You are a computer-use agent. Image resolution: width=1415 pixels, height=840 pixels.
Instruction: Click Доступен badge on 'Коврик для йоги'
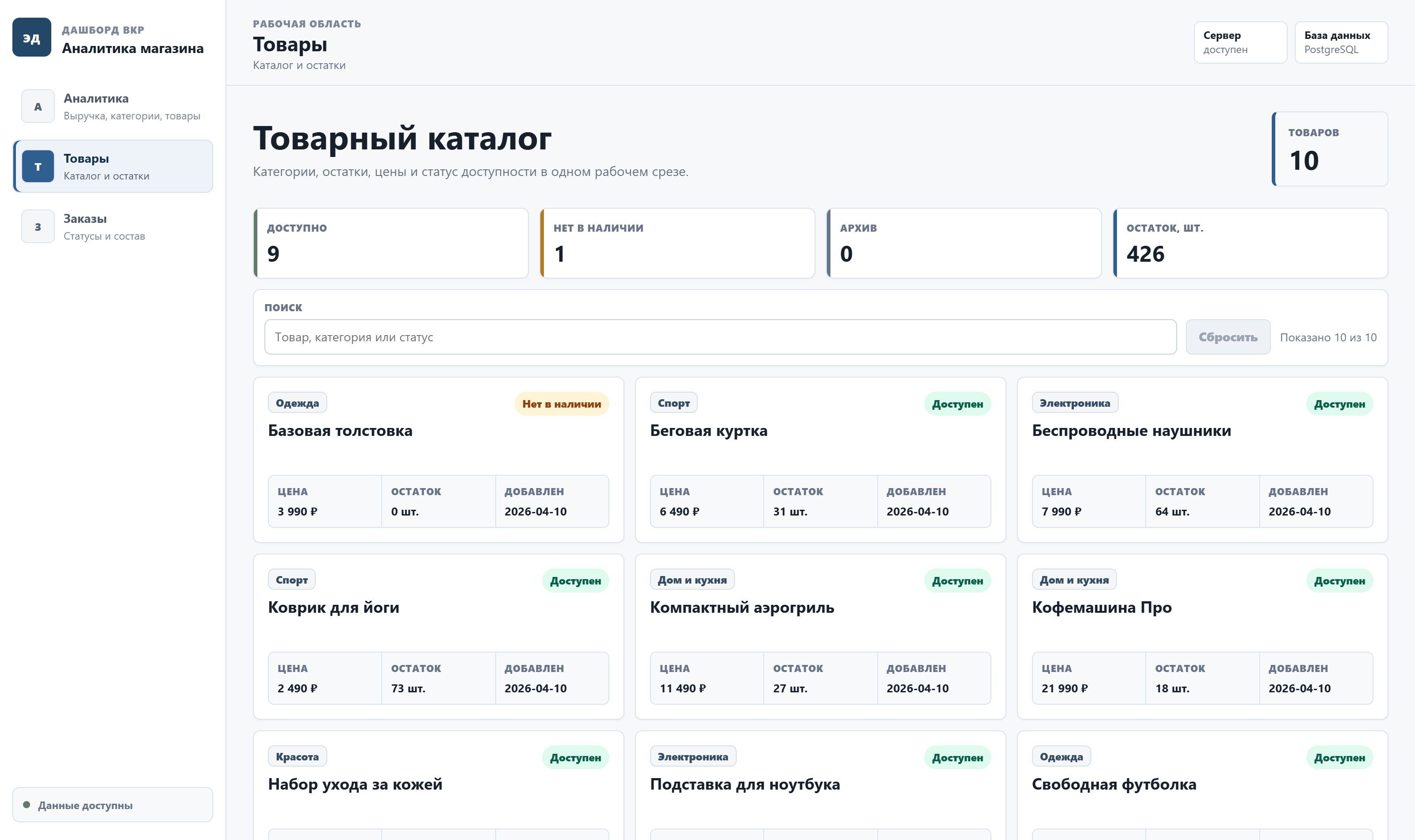point(575,581)
